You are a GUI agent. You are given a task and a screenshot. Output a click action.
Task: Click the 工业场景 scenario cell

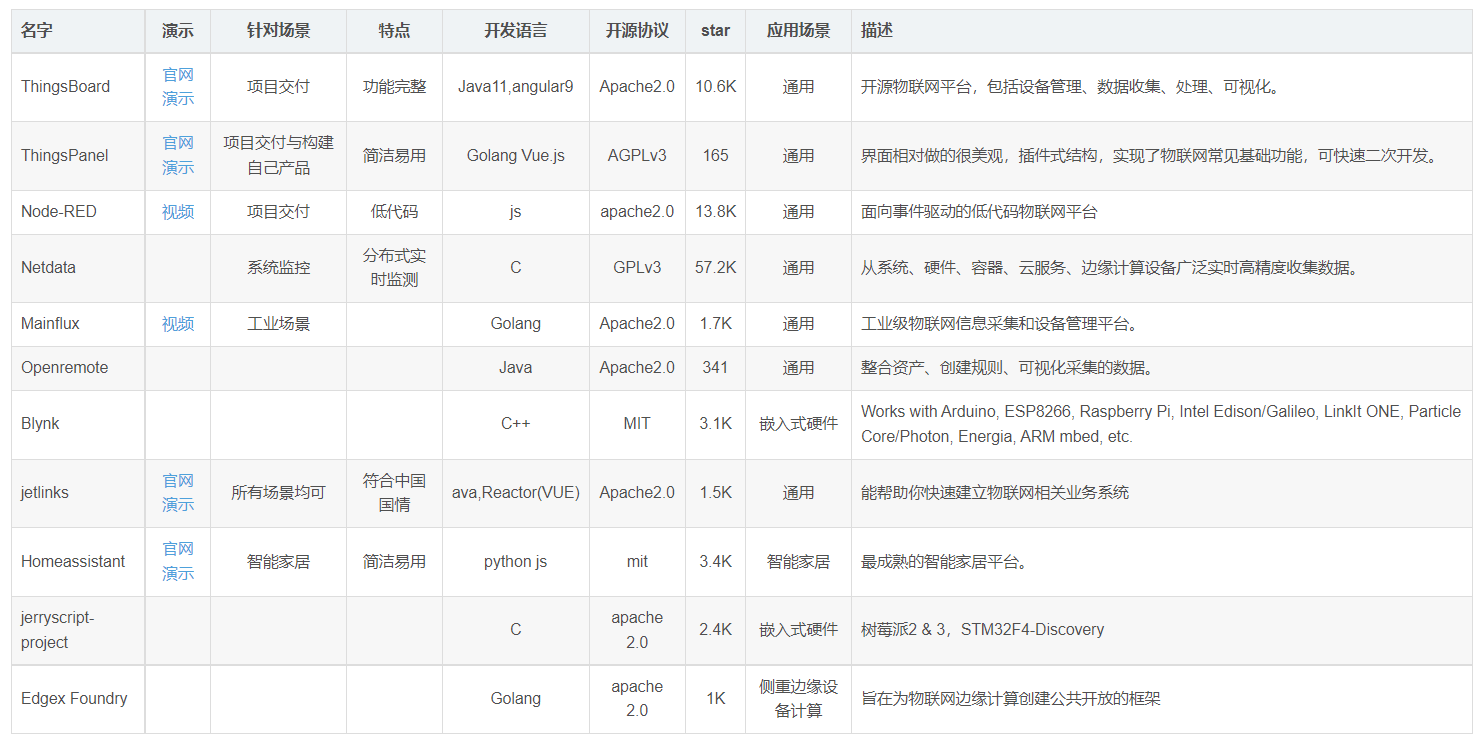[x=279, y=324]
